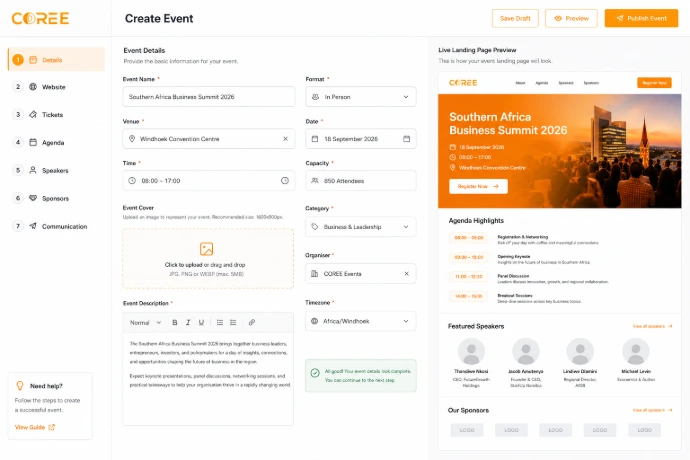This screenshot has width=690, height=460.
Task: Open the Tickets step
Action: (x=52, y=115)
